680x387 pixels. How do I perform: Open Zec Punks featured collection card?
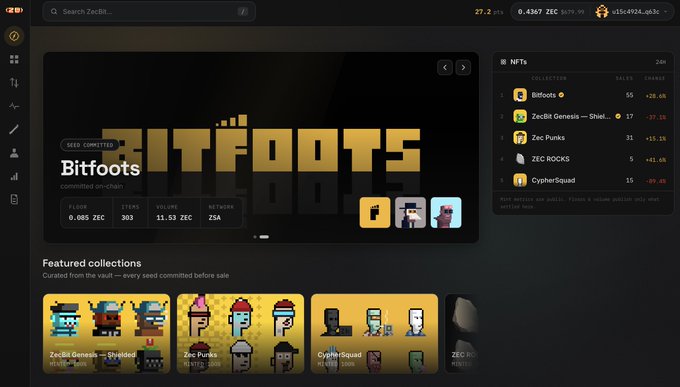coord(240,334)
